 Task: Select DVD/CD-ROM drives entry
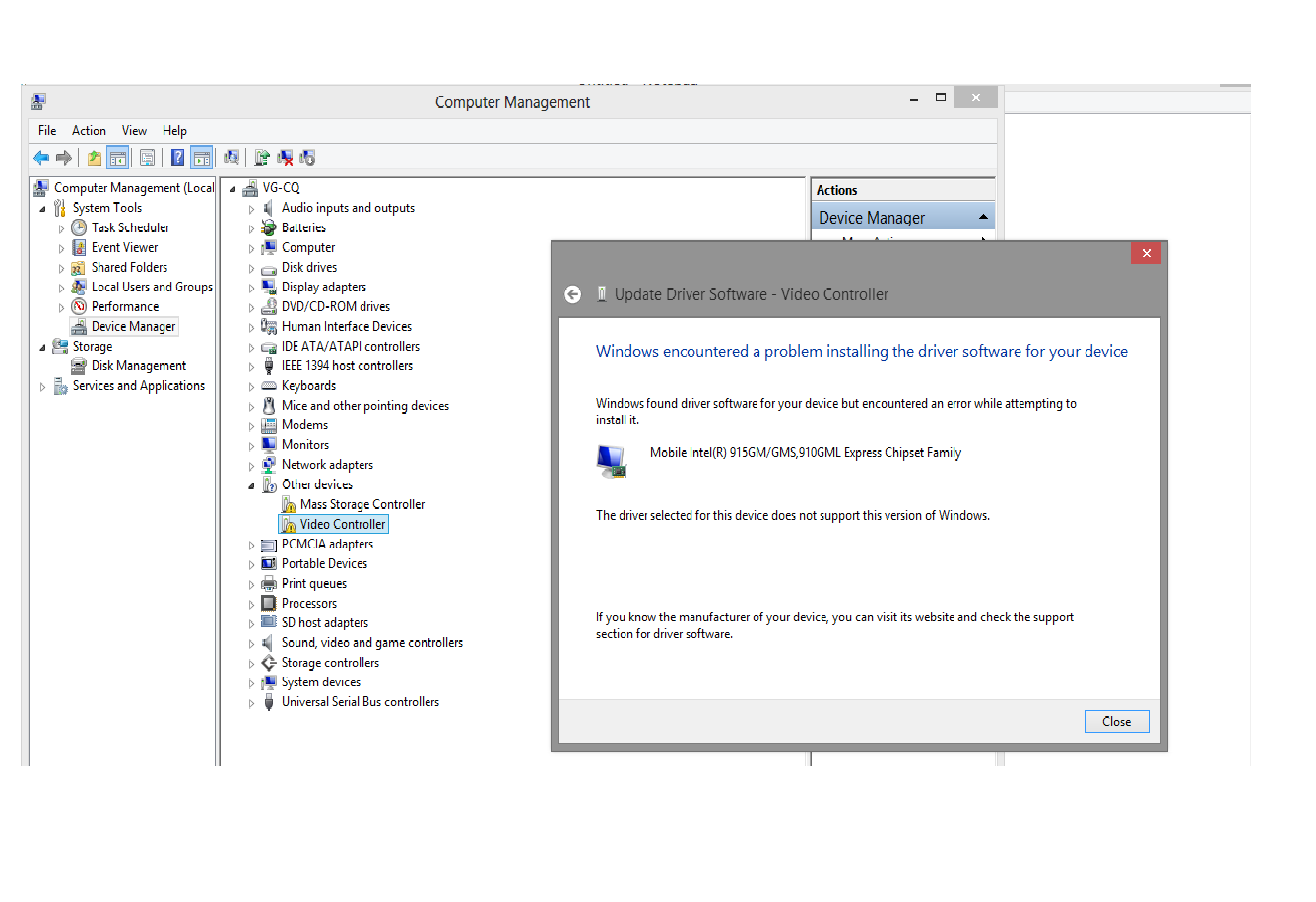coord(336,306)
